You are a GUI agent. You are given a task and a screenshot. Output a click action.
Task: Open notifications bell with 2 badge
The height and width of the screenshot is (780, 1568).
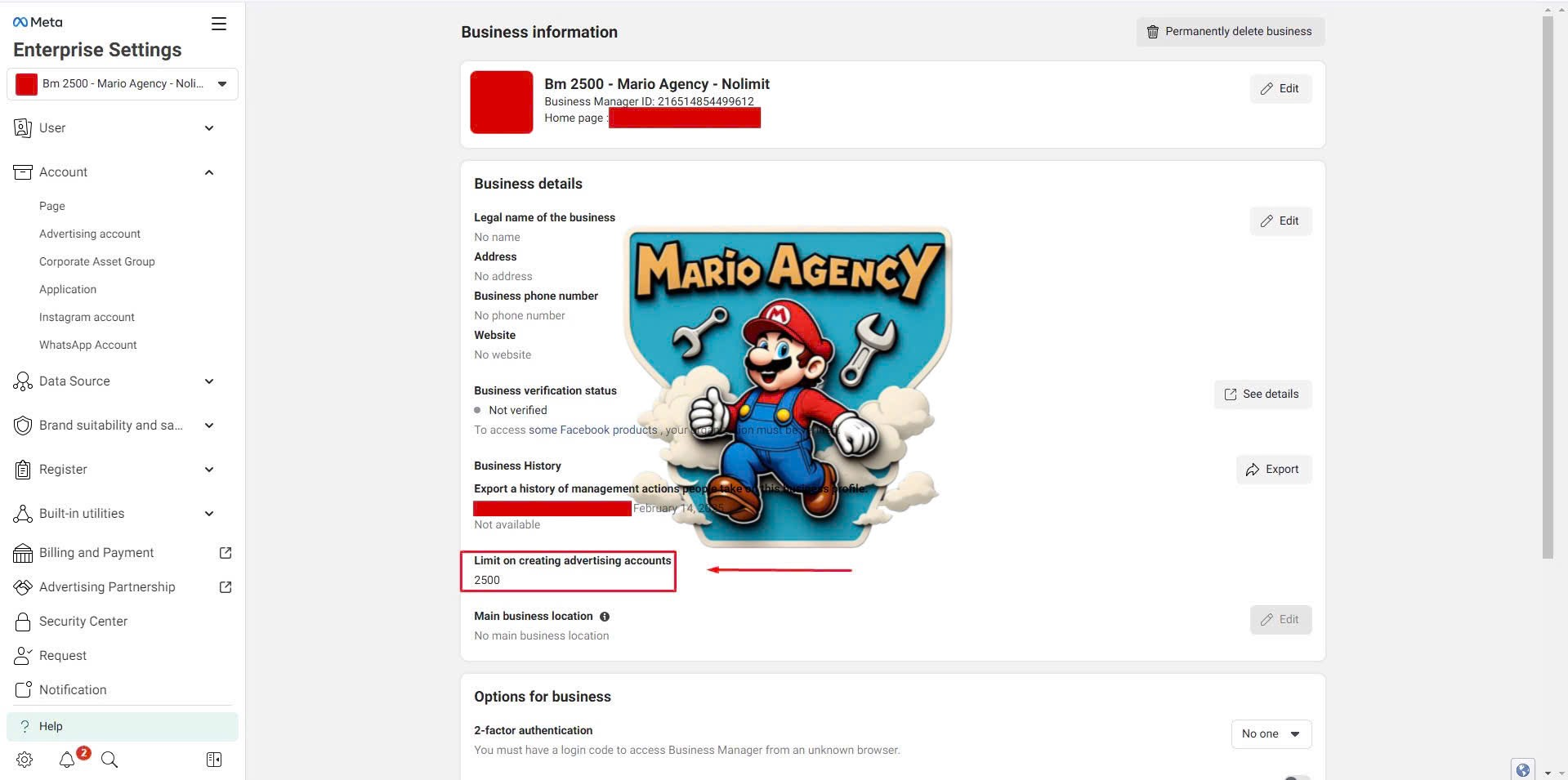pyautogui.click(x=68, y=760)
